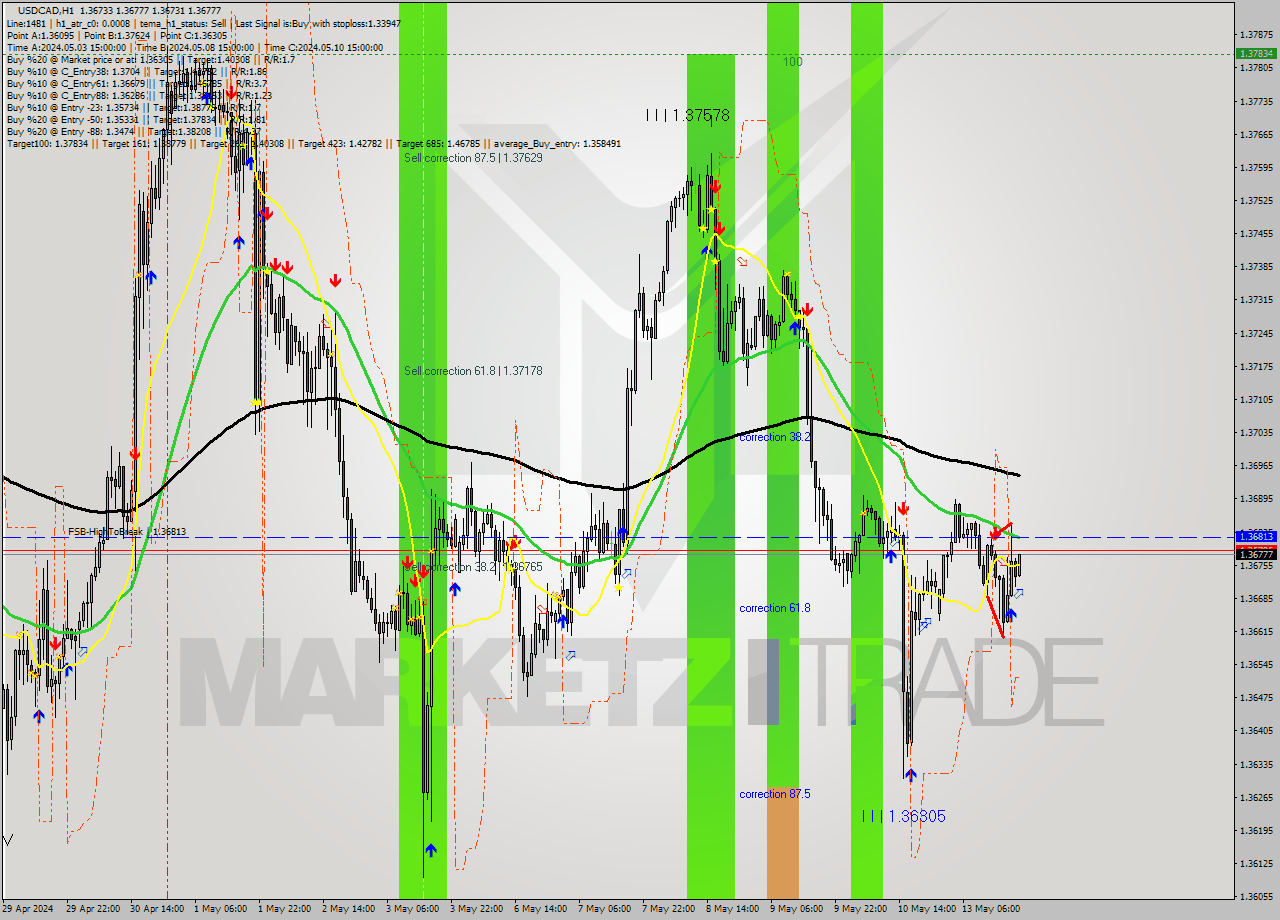Viewport: 1280px width, 920px height.
Task: Click the '3 May 06:00' time axis label
Action: 414,909
